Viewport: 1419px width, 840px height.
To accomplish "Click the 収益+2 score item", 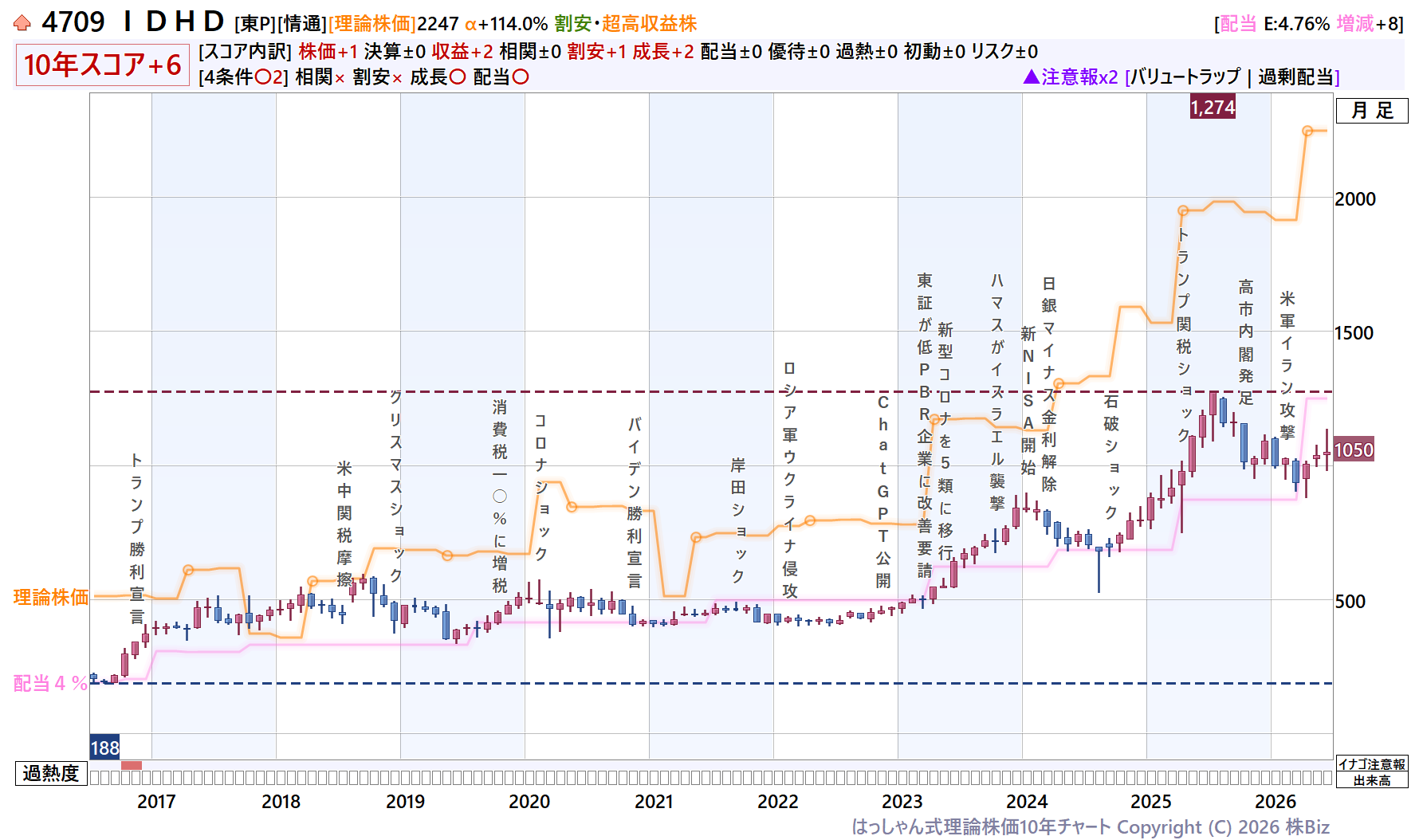I will [x=462, y=51].
